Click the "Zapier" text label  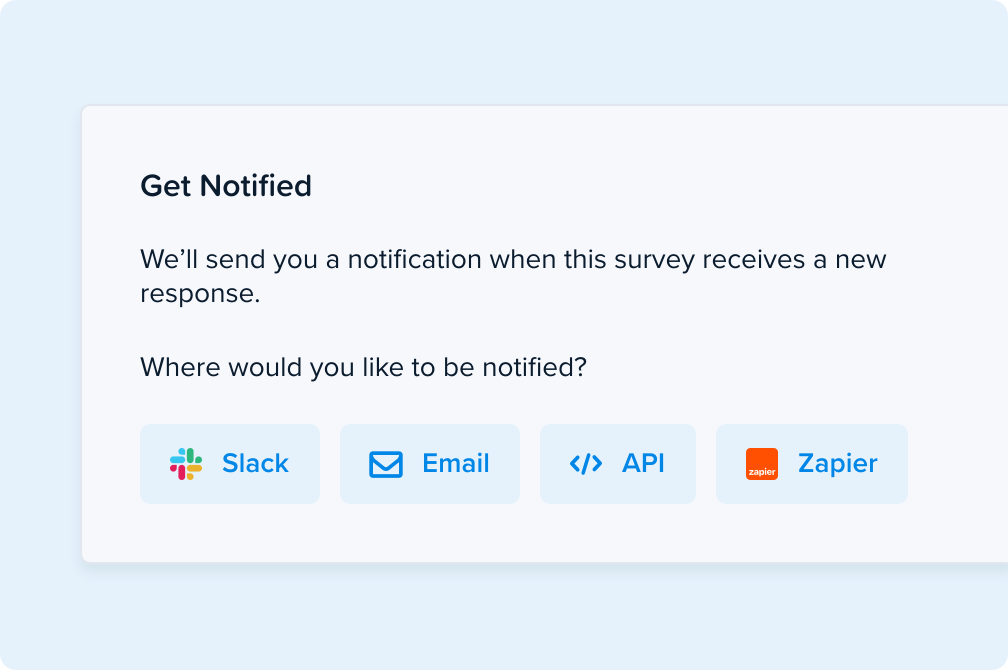tap(838, 464)
